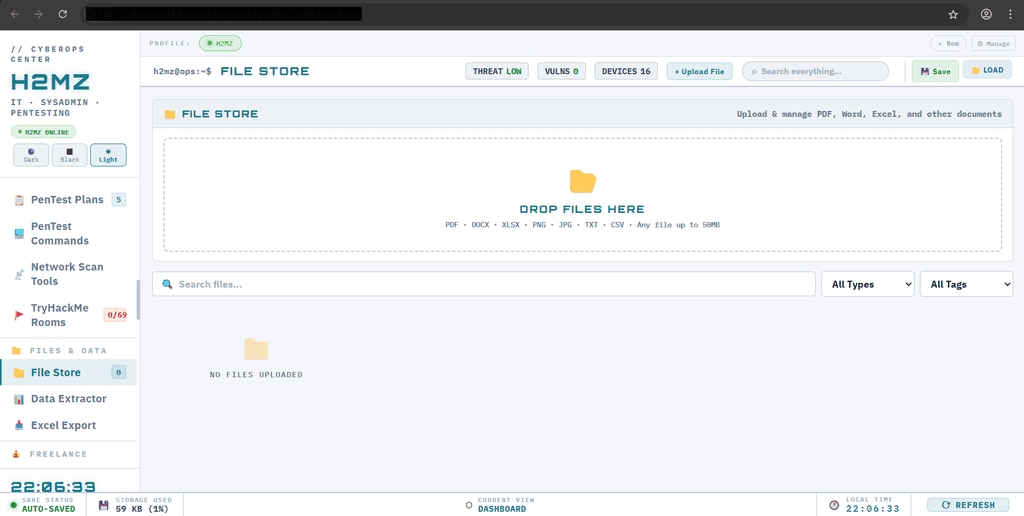Click the faded No Files Uploaded folder icon

click(x=256, y=349)
